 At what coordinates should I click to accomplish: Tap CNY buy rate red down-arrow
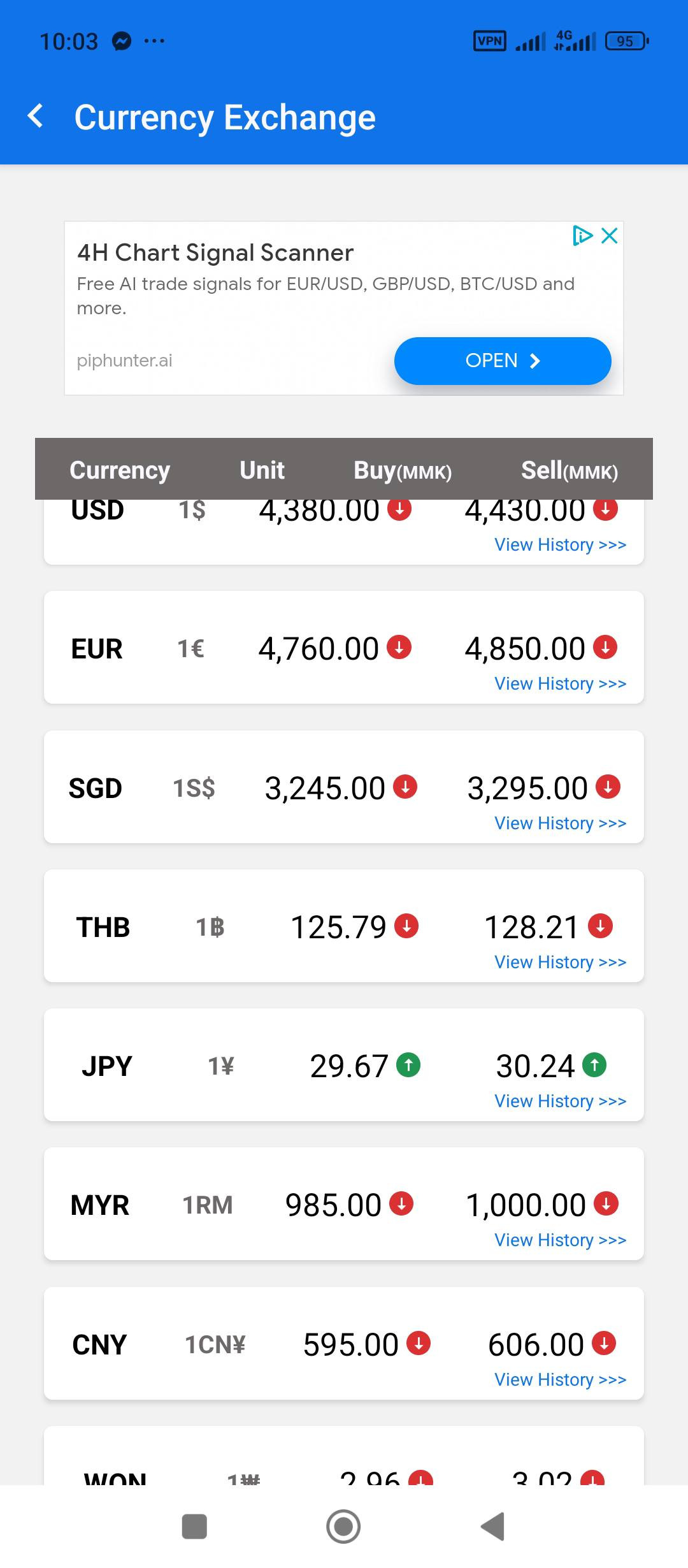(x=419, y=1343)
